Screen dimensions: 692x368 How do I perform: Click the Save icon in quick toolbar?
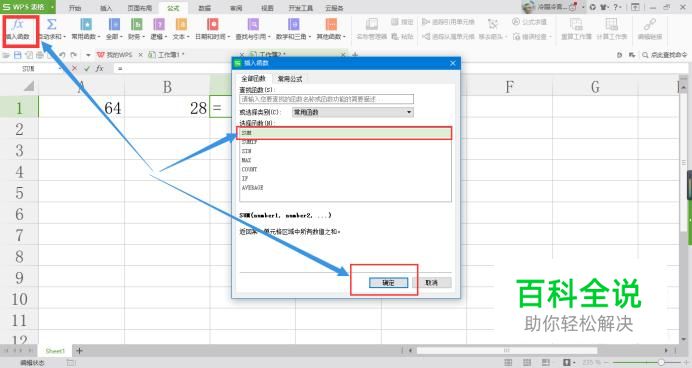(x=17, y=55)
